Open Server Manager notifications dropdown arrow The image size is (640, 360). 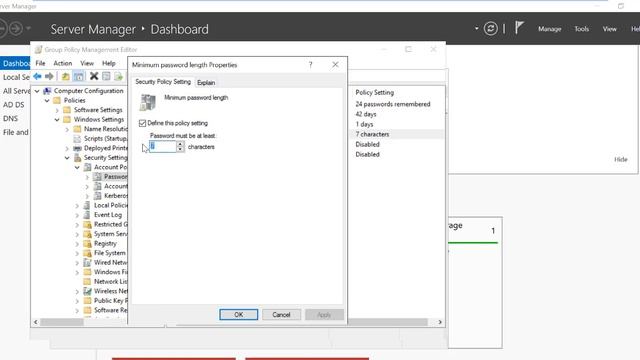(x=476, y=29)
